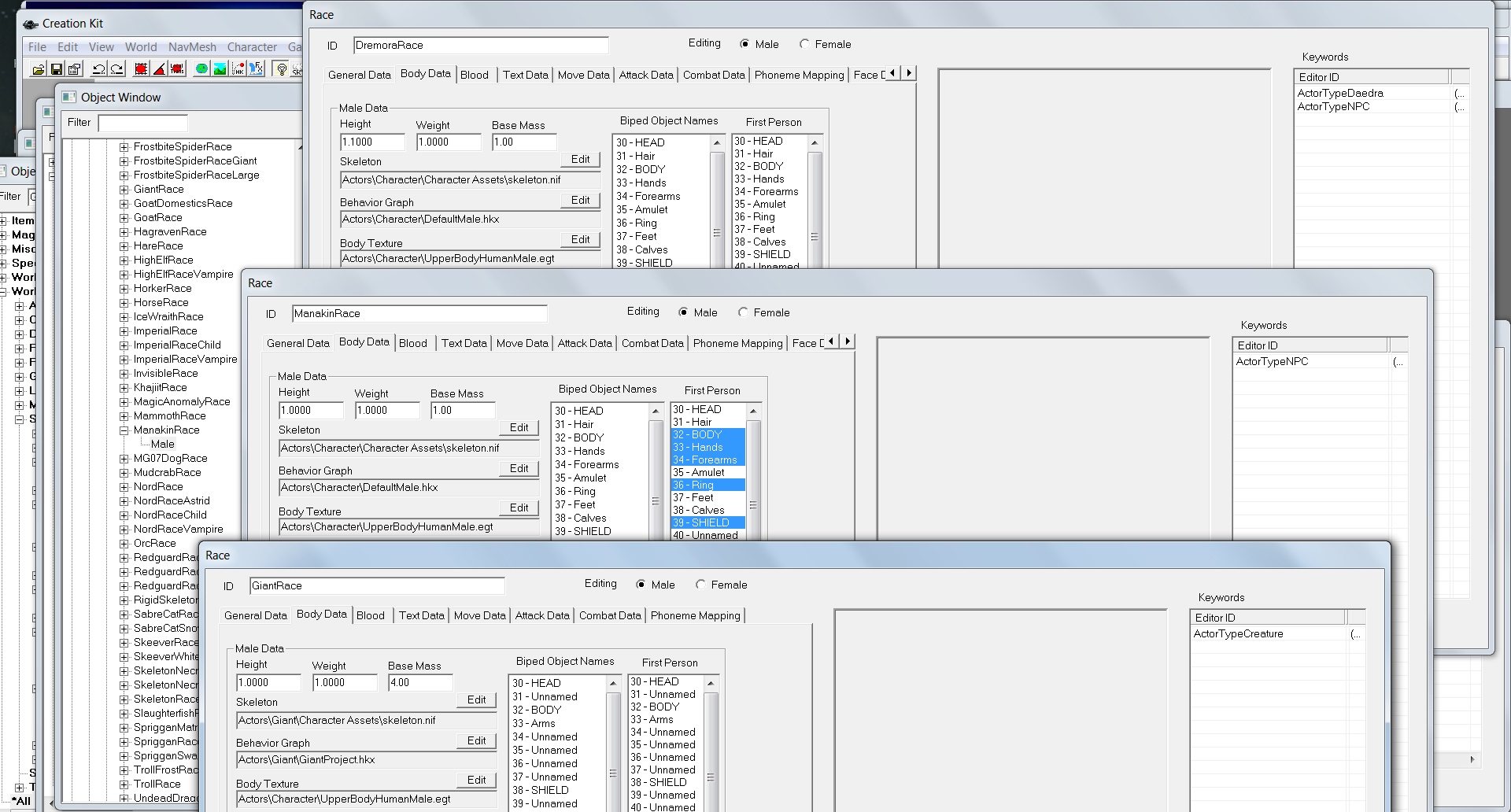Toggle the light bulb brightness icon
Image resolution: width=1511 pixels, height=812 pixels.
(282, 69)
